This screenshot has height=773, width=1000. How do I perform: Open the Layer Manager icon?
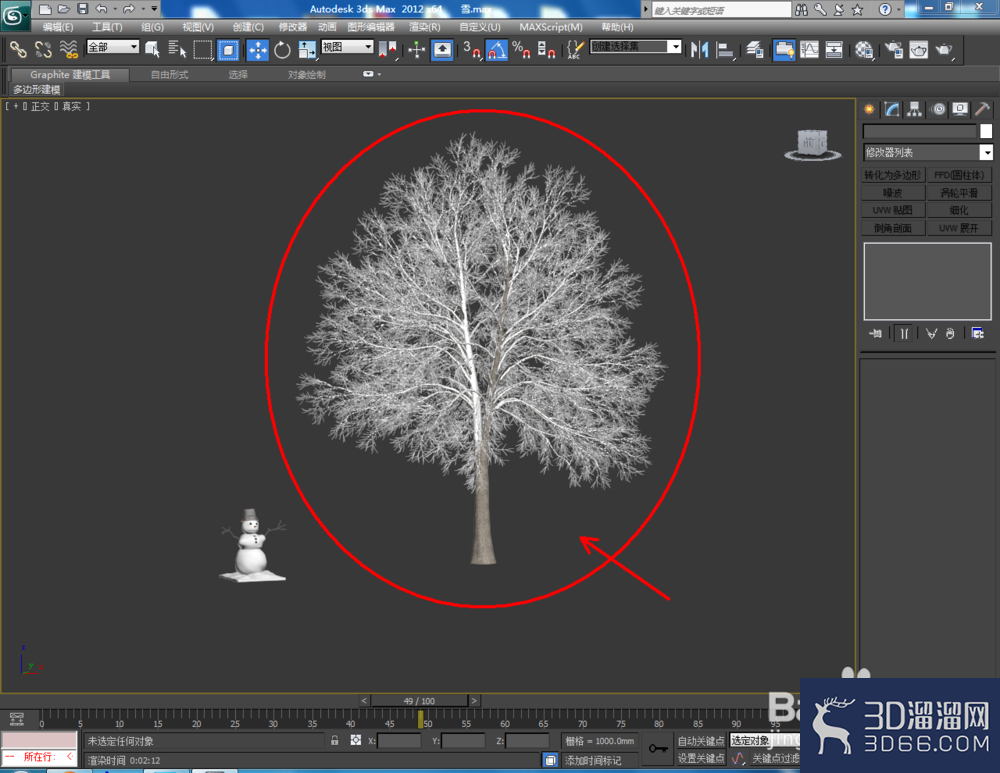(x=755, y=50)
